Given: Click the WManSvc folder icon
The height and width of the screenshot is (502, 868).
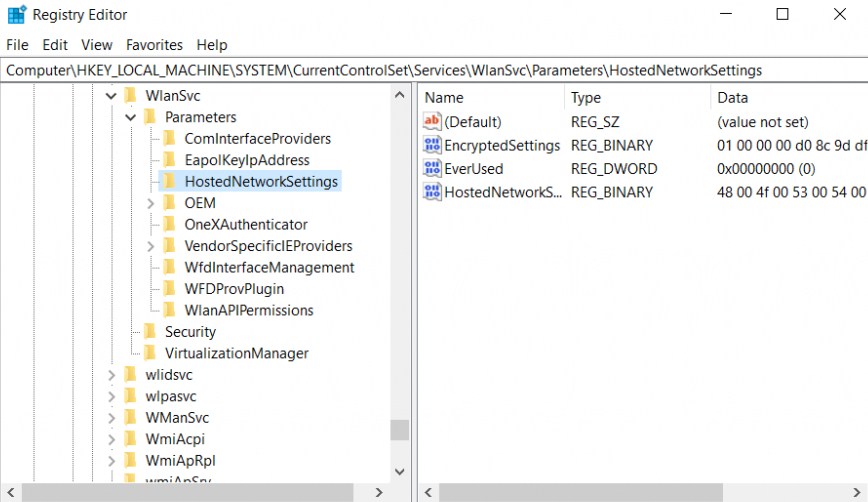Looking at the screenshot, I should tap(131, 417).
